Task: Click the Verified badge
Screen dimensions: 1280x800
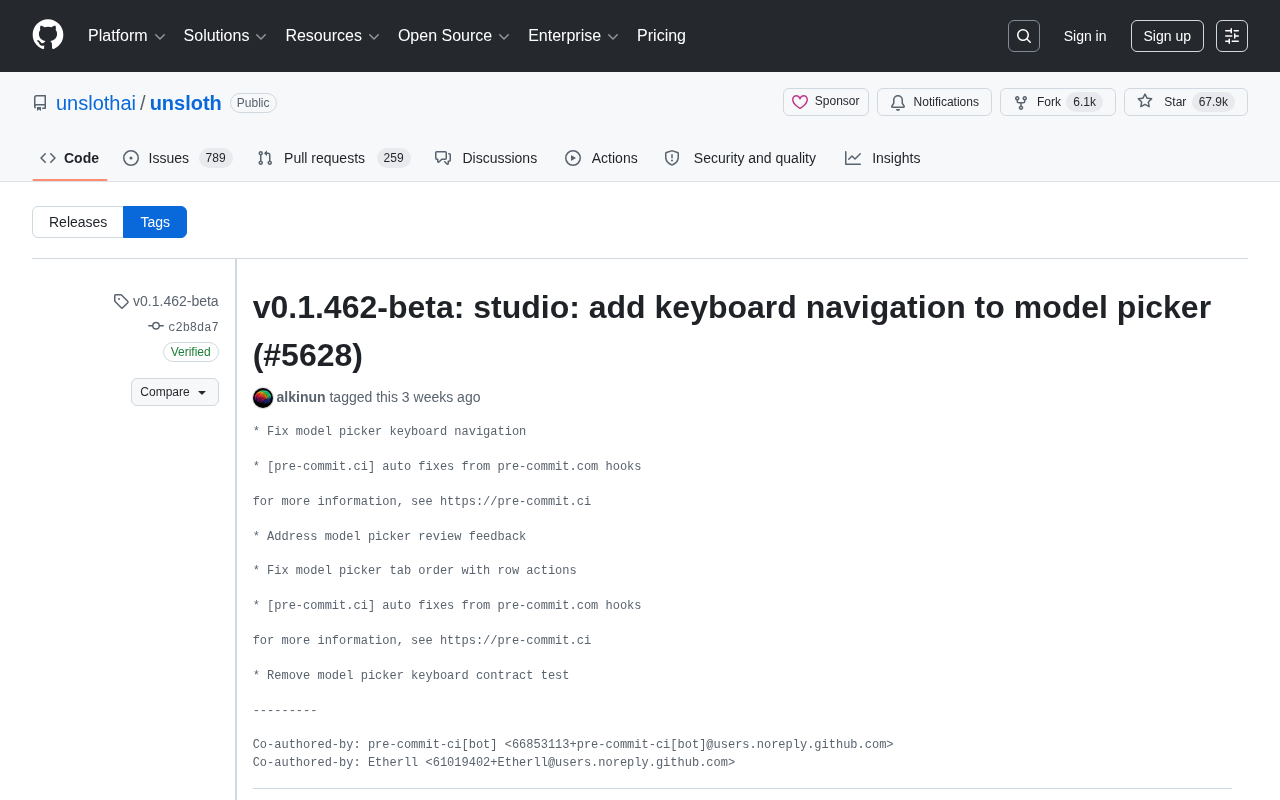Action: point(191,352)
